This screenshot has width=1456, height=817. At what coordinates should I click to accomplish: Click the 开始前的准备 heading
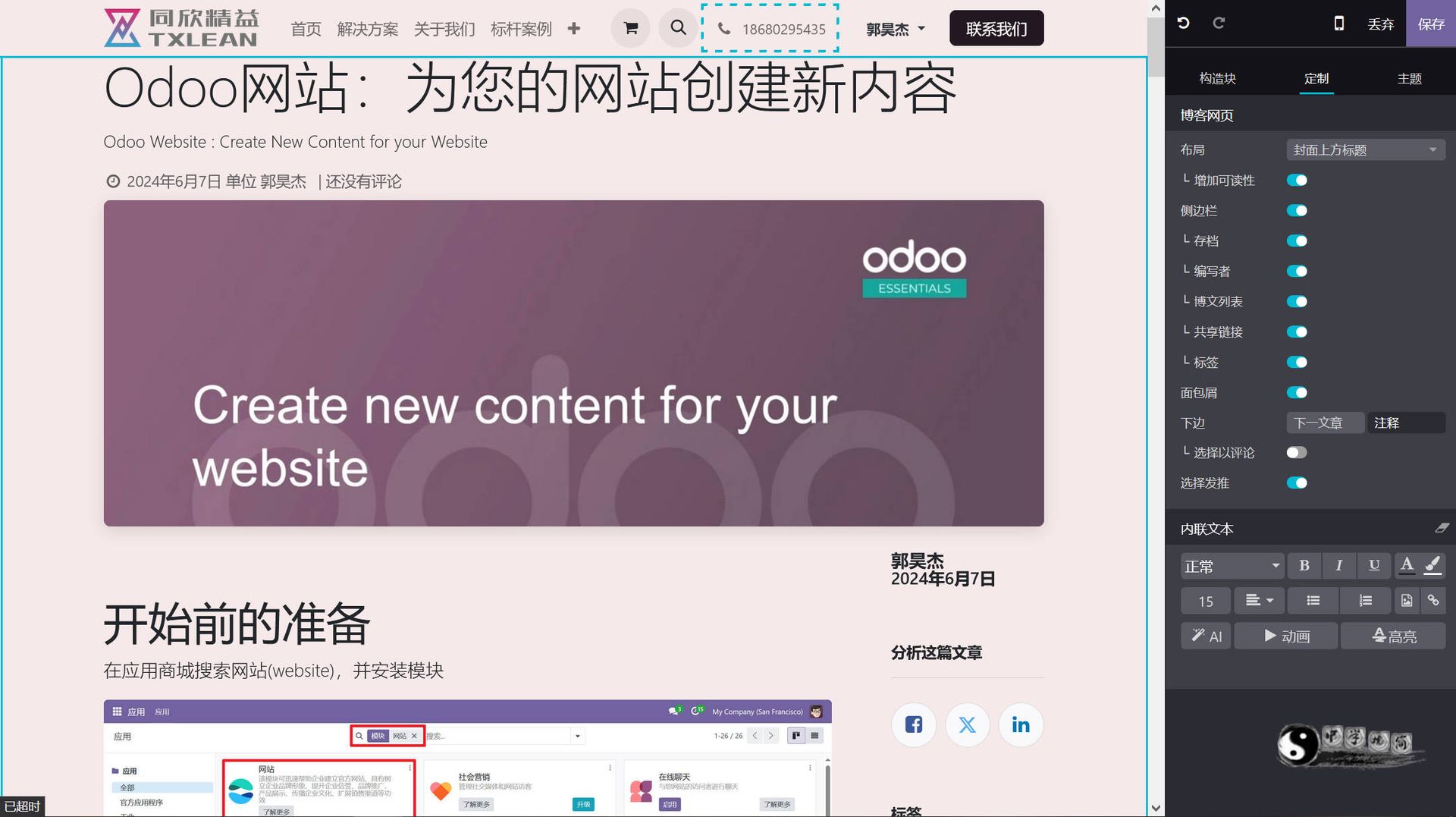236,624
